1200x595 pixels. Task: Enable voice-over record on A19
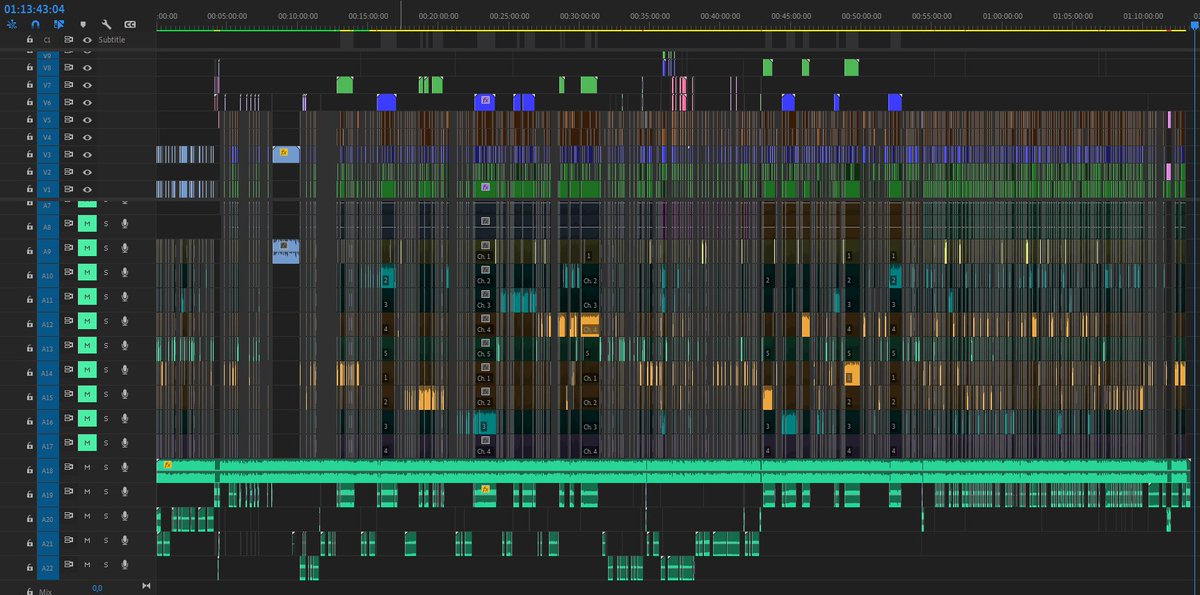pyautogui.click(x=125, y=493)
